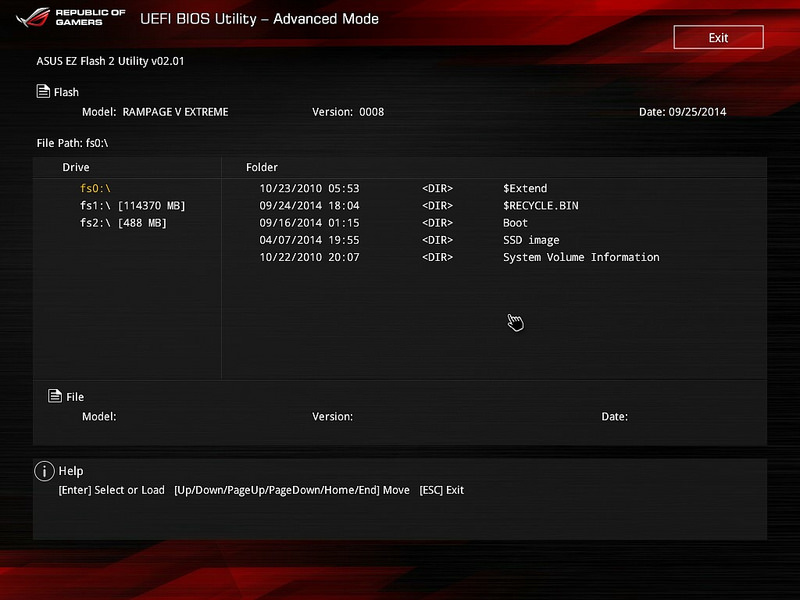Click the File document icon
The height and width of the screenshot is (600, 800).
coord(55,396)
